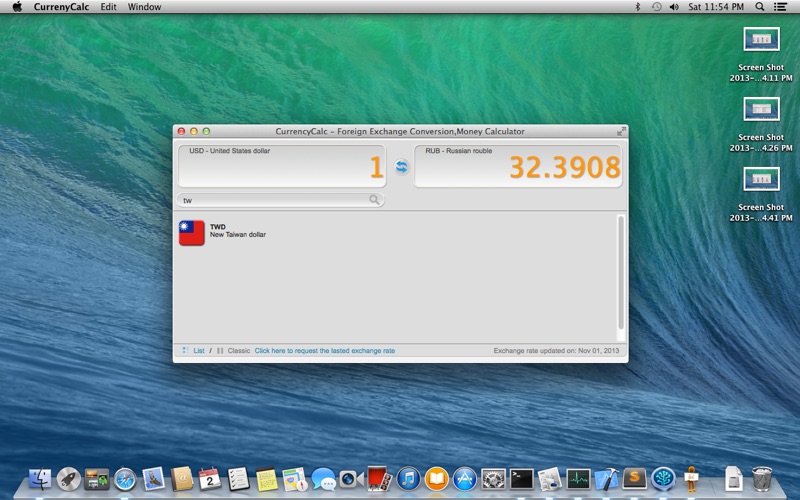The width and height of the screenshot is (800, 500).
Task: Click the Taiwan flag icon
Action: coord(192,233)
